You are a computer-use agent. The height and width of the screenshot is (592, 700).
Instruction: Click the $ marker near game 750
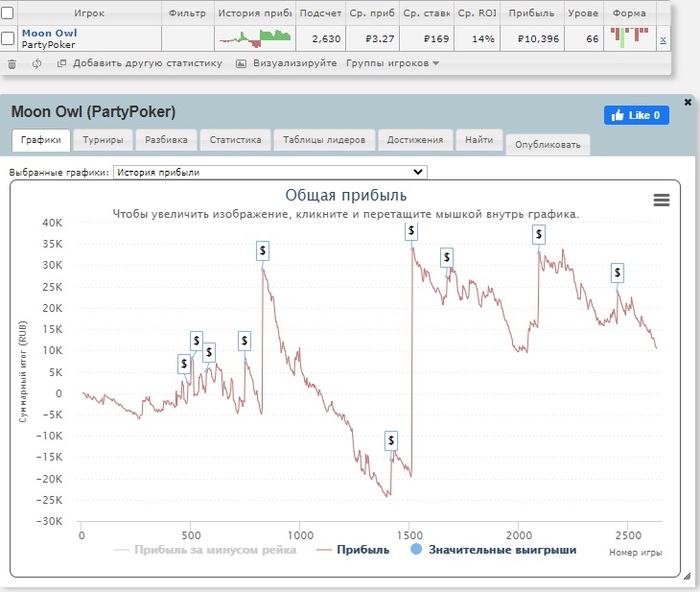pyautogui.click(x=244, y=341)
